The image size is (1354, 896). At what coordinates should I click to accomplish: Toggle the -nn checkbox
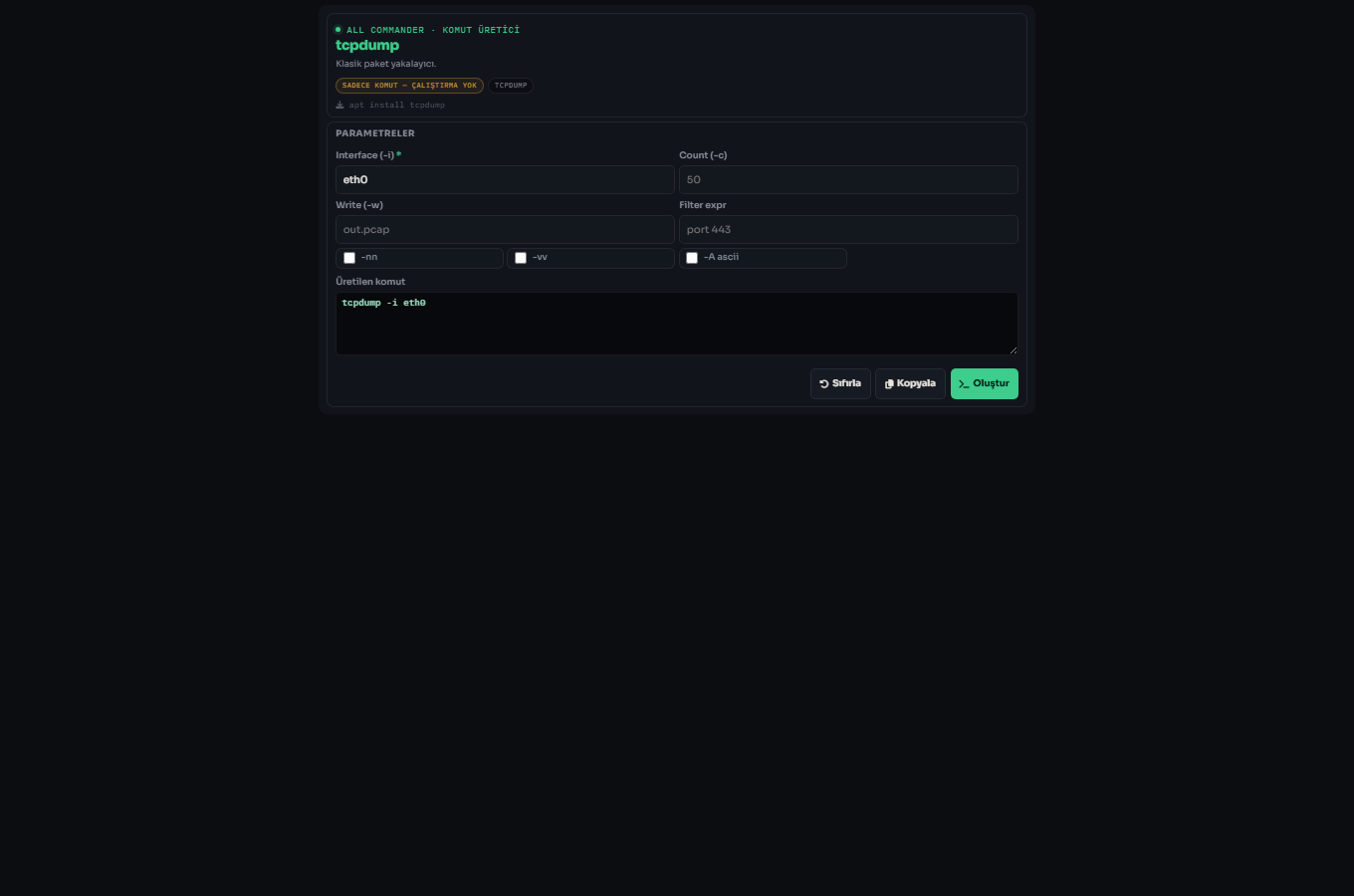click(349, 258)
